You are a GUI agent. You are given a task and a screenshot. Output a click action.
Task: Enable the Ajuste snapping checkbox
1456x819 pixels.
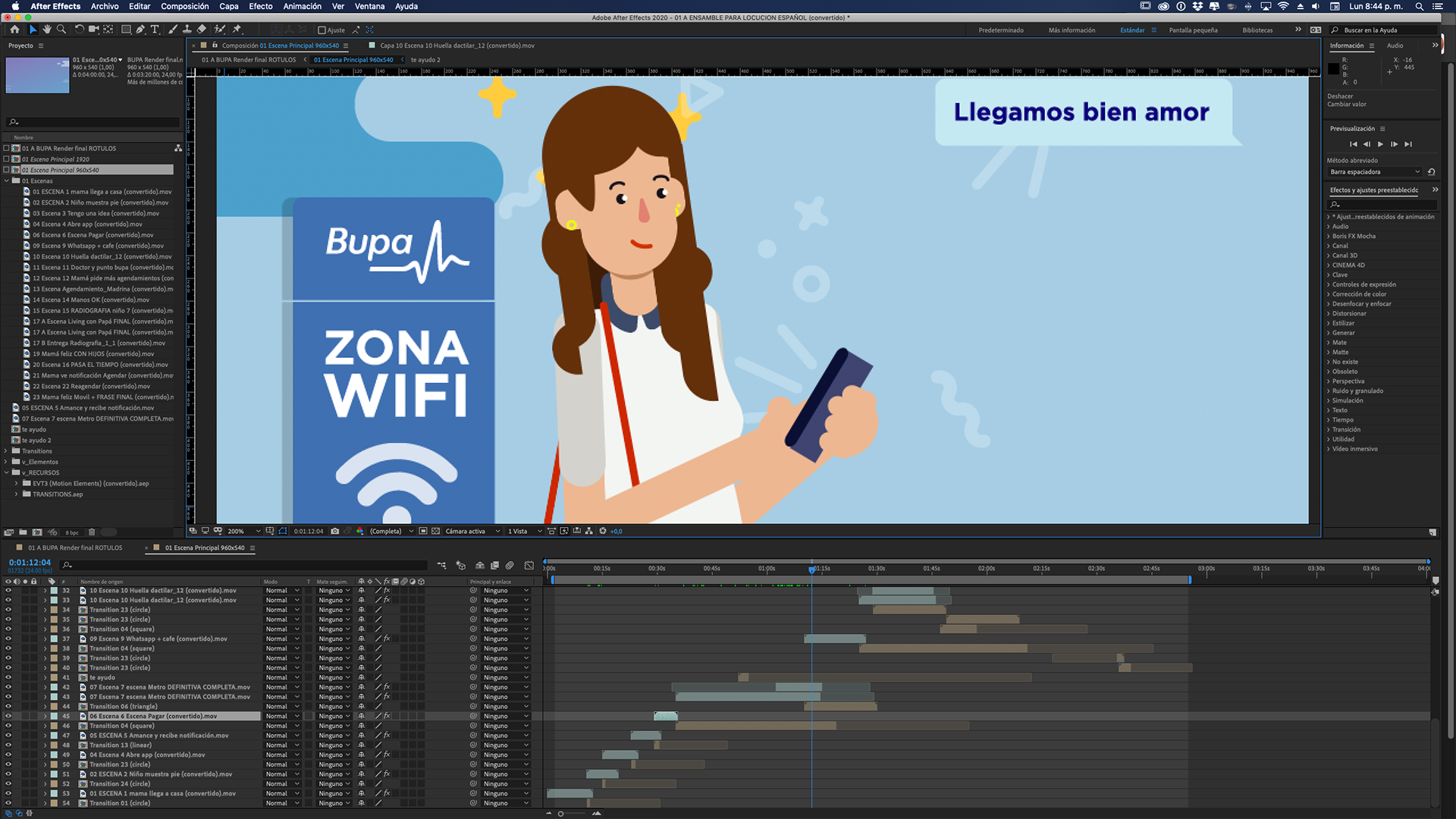tap(322, 30)
